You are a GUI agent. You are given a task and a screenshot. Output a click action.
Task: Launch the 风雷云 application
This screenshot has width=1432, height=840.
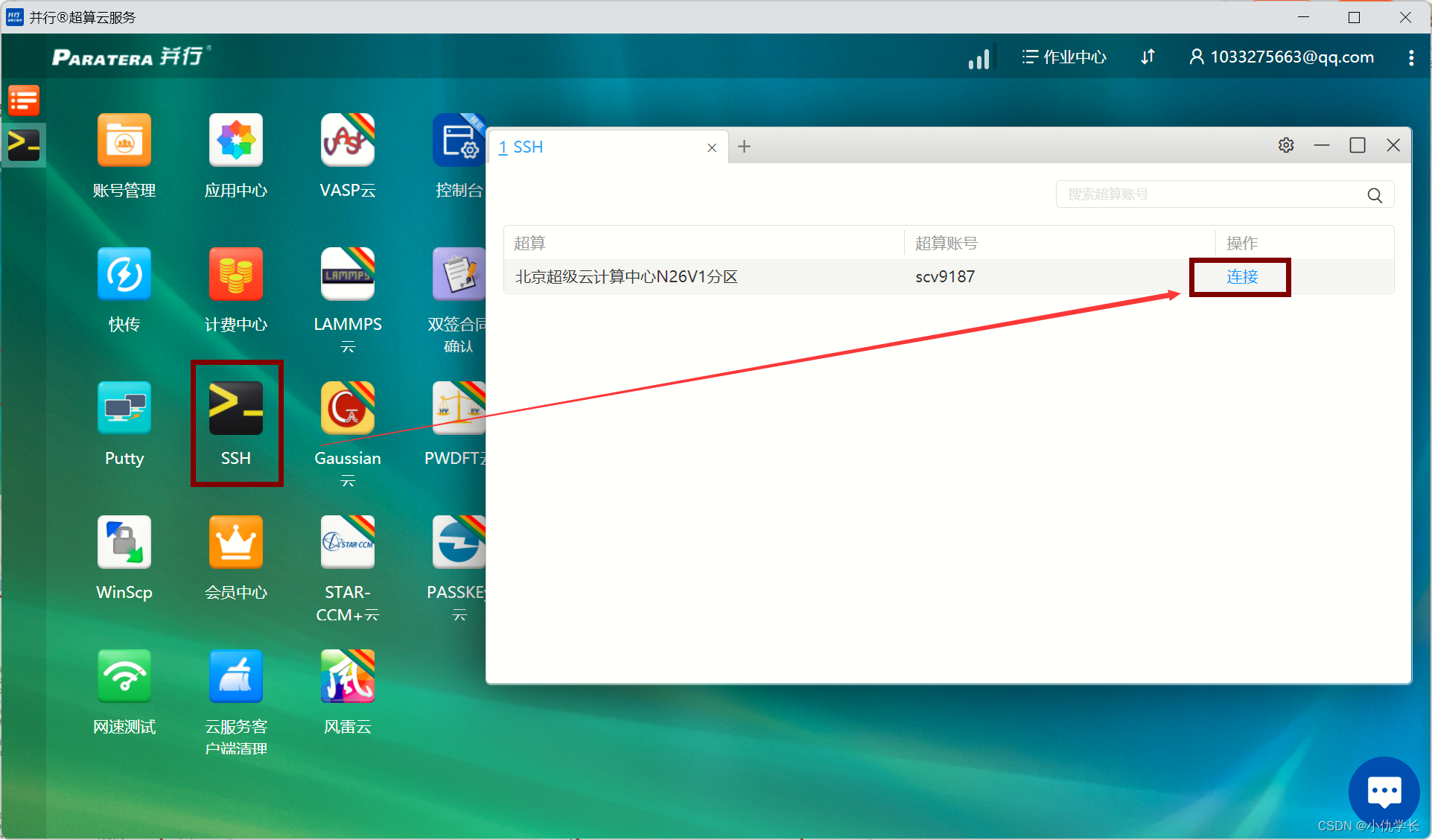point(347,677)
